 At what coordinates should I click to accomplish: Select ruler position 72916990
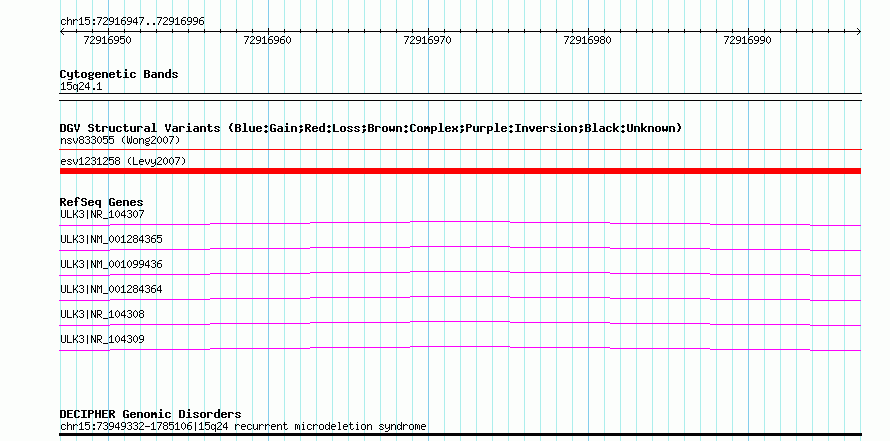(x=748, y=40)
